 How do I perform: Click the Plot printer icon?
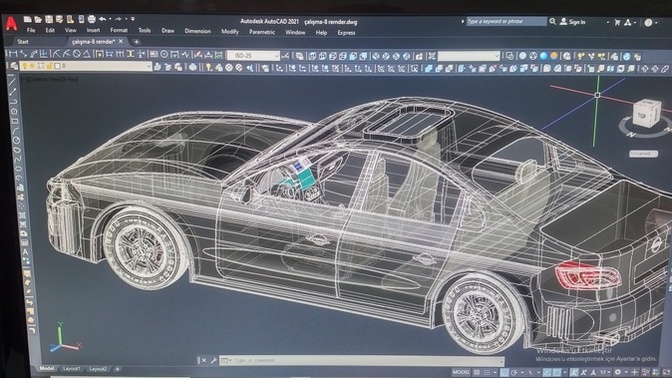point(91,19)
